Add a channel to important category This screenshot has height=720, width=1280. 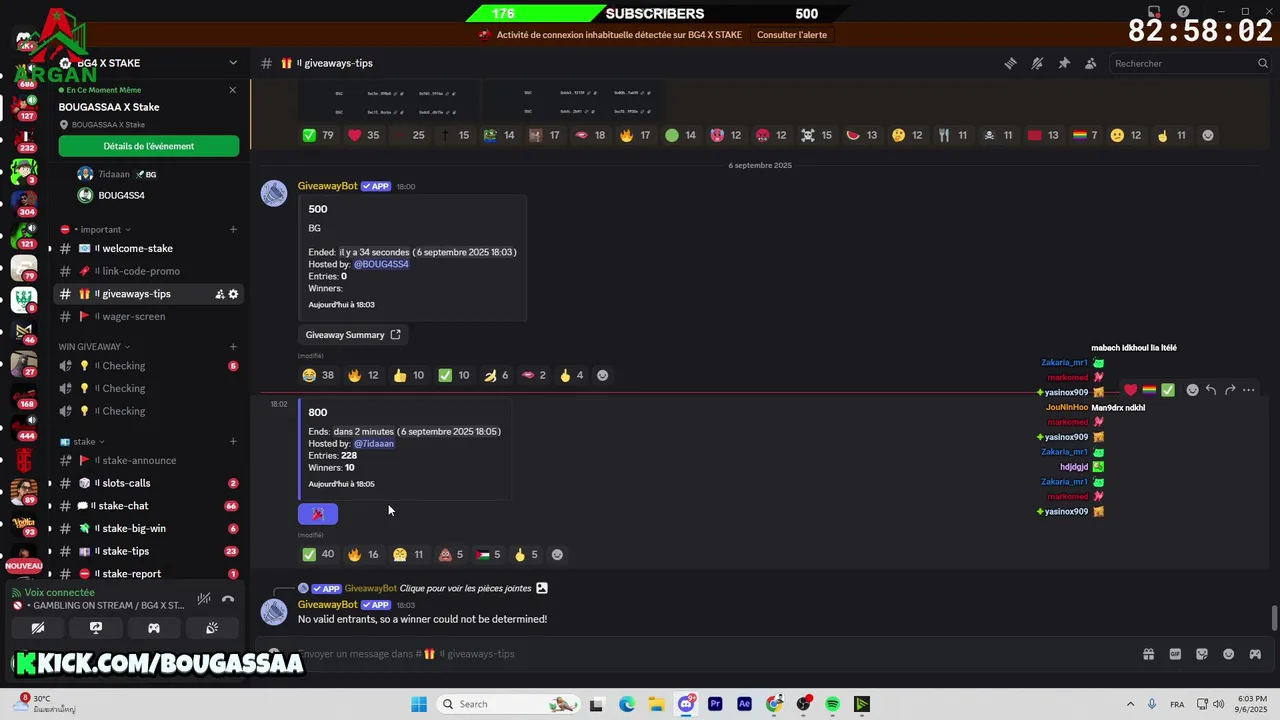tap(233, 229)
